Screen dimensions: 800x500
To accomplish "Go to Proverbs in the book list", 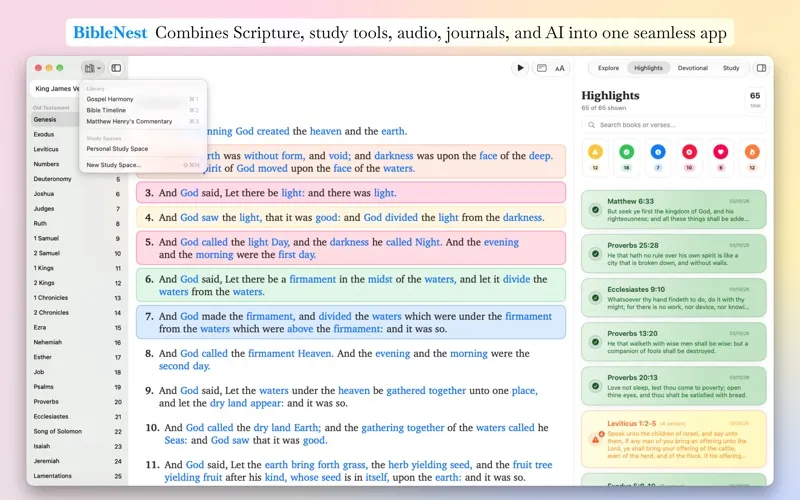I will (x=77, y=402).
